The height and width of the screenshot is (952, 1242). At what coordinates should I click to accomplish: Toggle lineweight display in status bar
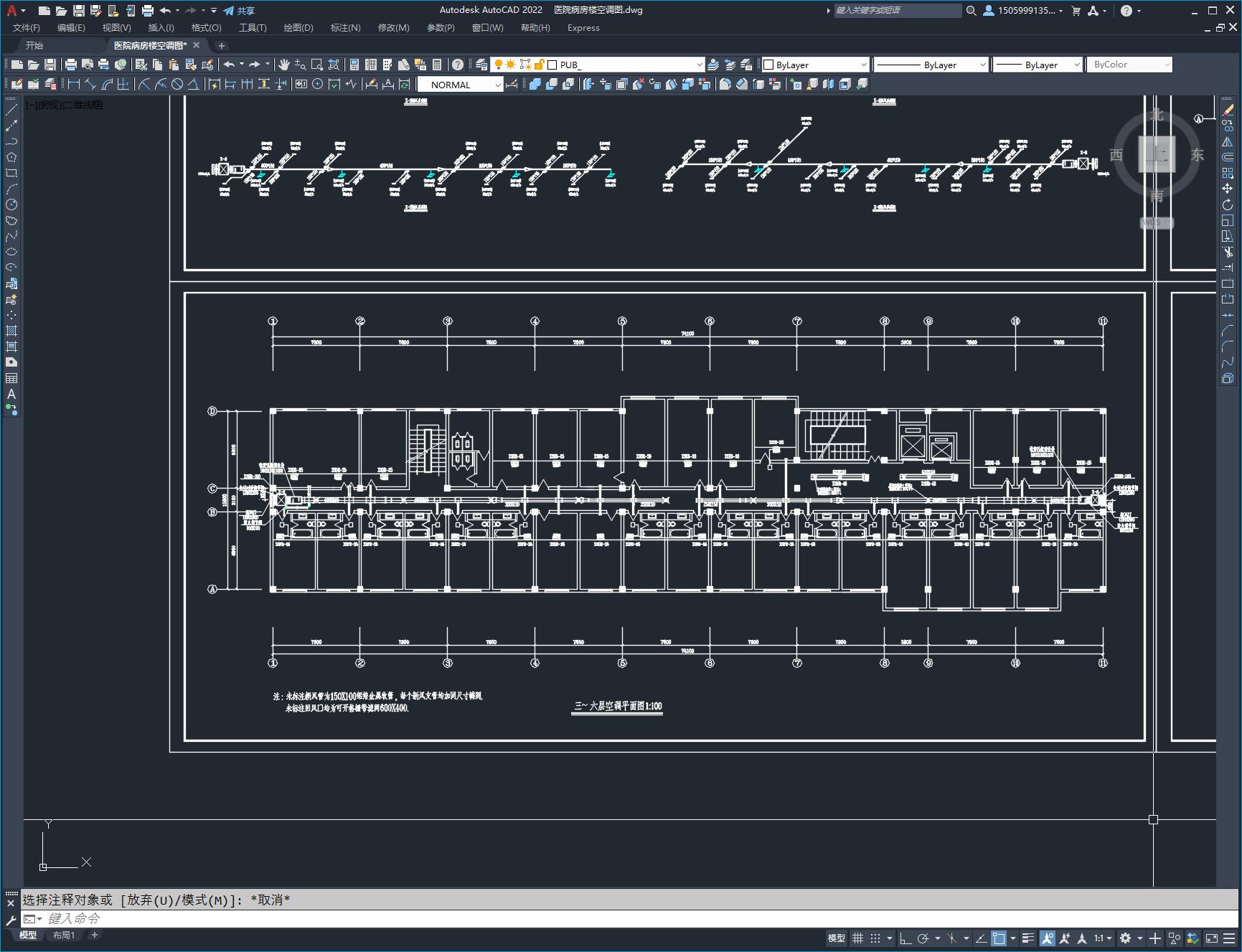click(x=1028, y=938)
